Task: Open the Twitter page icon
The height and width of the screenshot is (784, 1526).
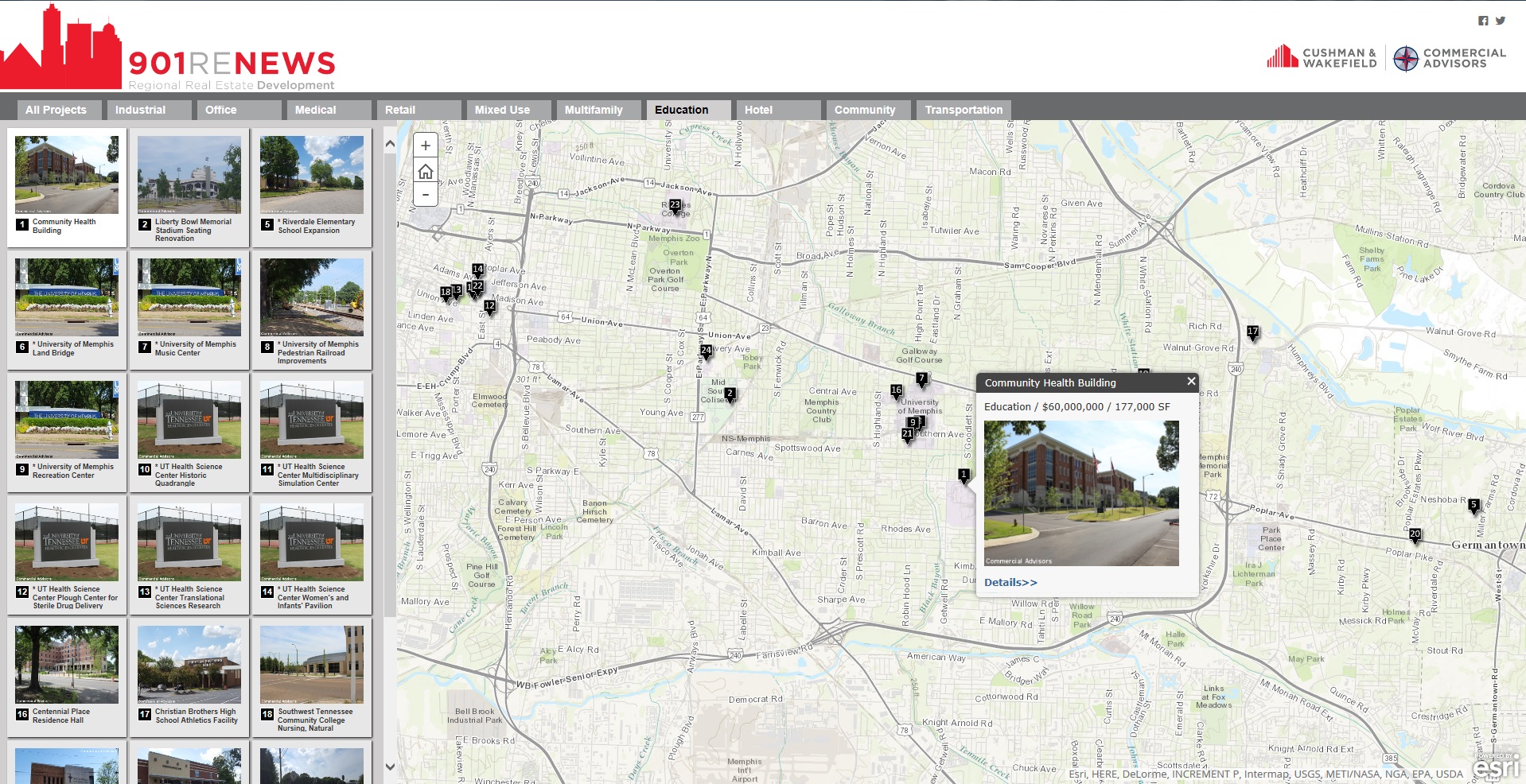Action: click(1501, 21)
